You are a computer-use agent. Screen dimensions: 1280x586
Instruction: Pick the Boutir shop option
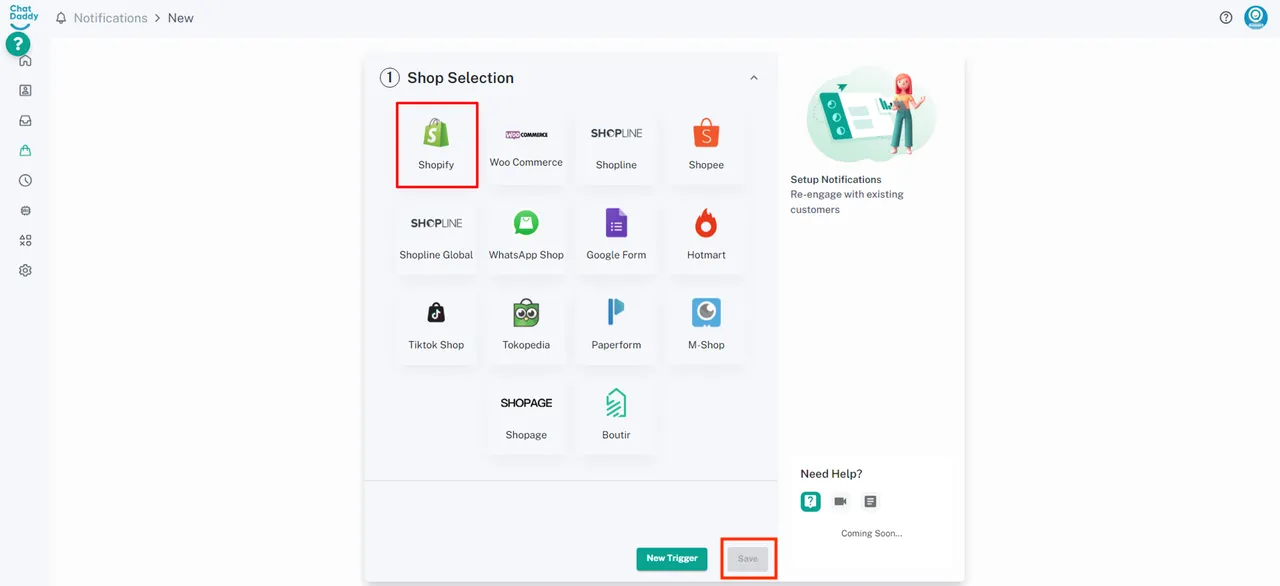pyautogui.click(x=616, y=415)
